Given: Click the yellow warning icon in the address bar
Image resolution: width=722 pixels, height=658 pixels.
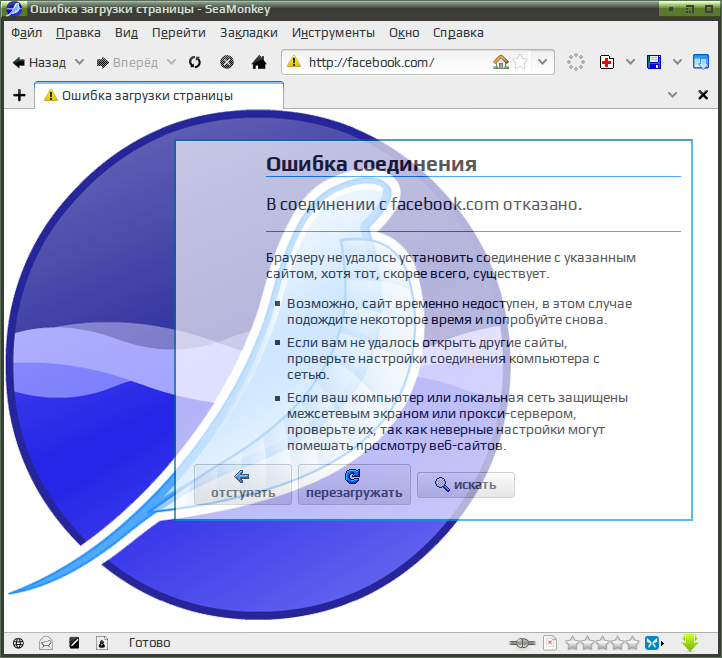Looking at the screenshot, I should pos(293,62).
